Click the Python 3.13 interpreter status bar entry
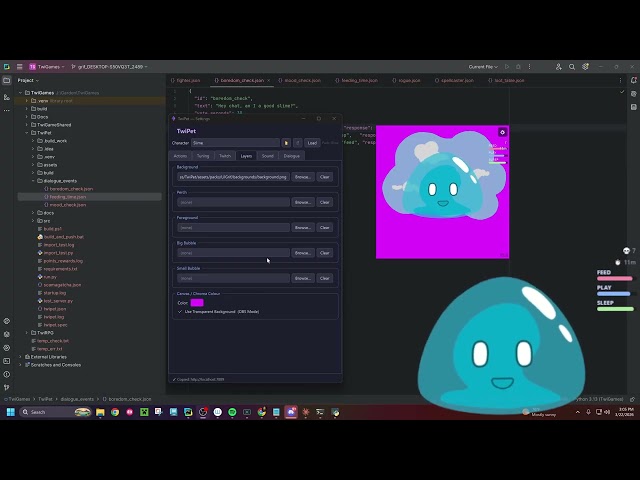The height and width of the screenshot is (480, 640). point(599,399)
